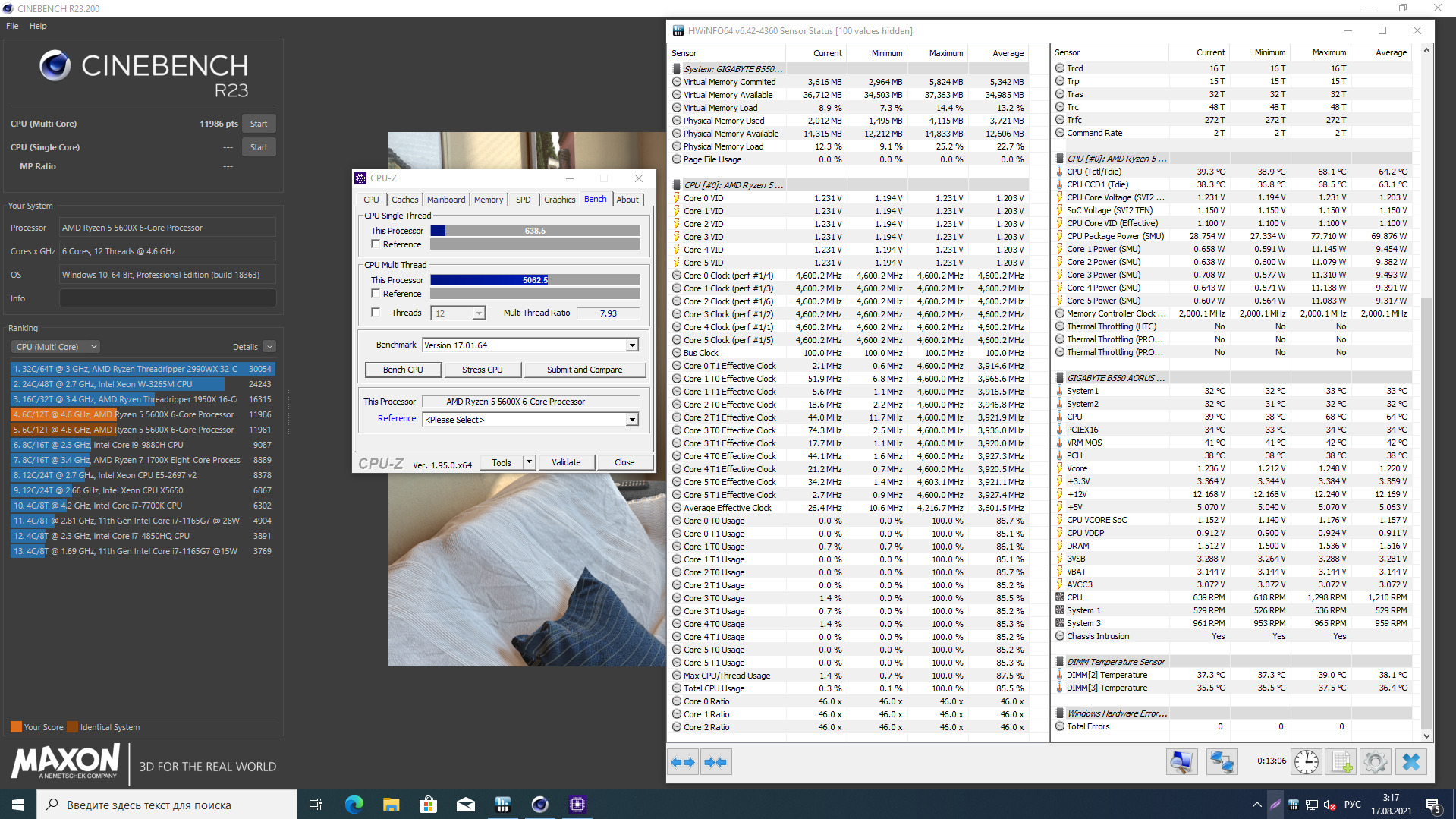Enable Reference checkbox under CPU Multi Thread
The image size is (1456, 819).
tap(376, 294)
